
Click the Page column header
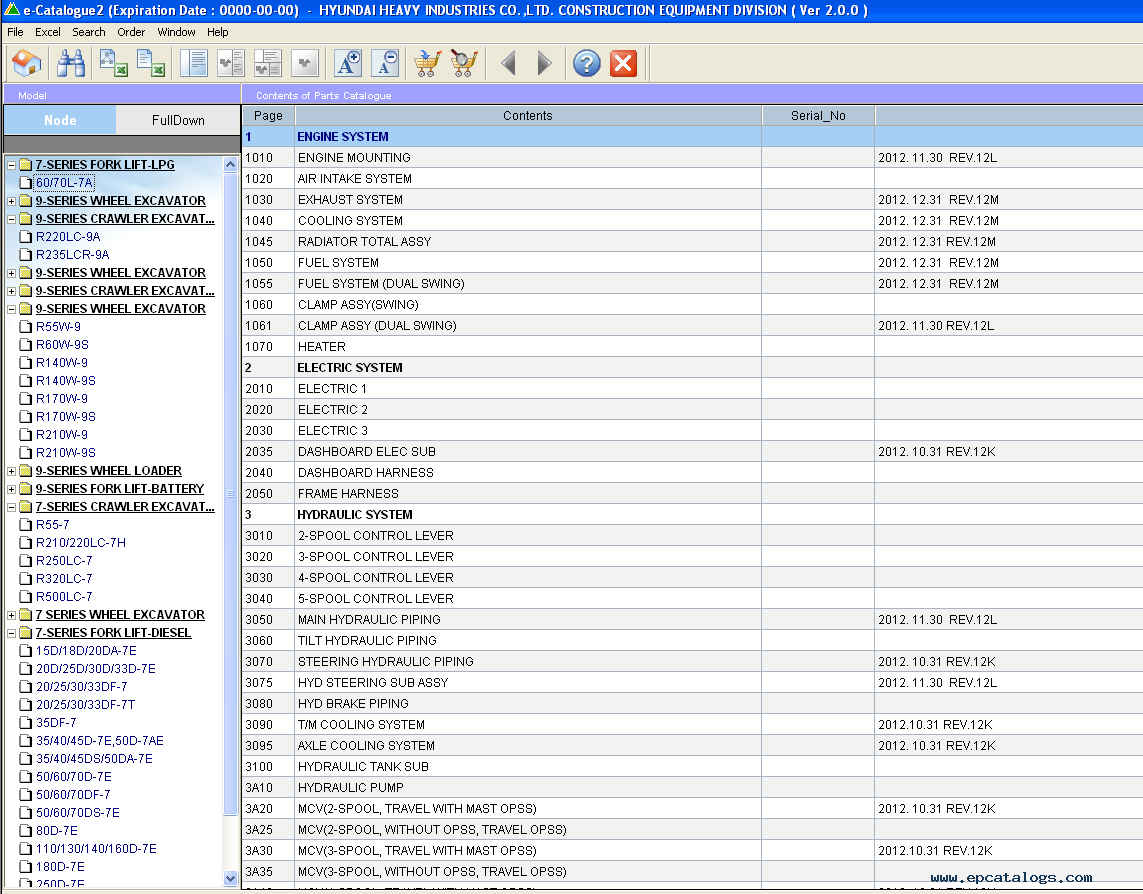(x=268, y=115)
